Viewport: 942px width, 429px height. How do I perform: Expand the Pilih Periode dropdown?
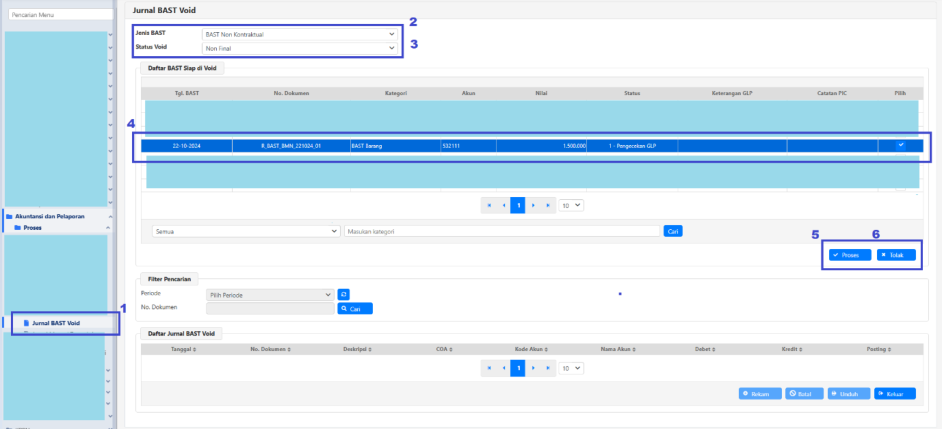(x=269, y=295)
